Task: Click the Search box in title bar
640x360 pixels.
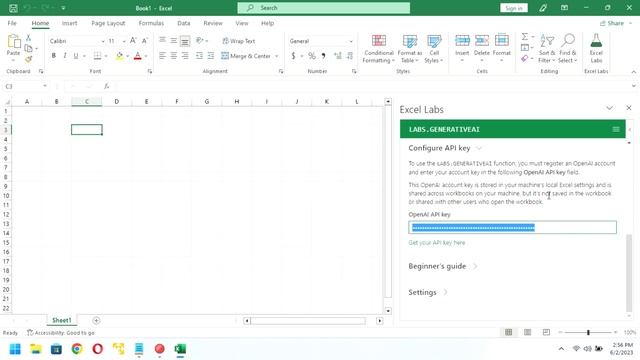Action: 324,8
